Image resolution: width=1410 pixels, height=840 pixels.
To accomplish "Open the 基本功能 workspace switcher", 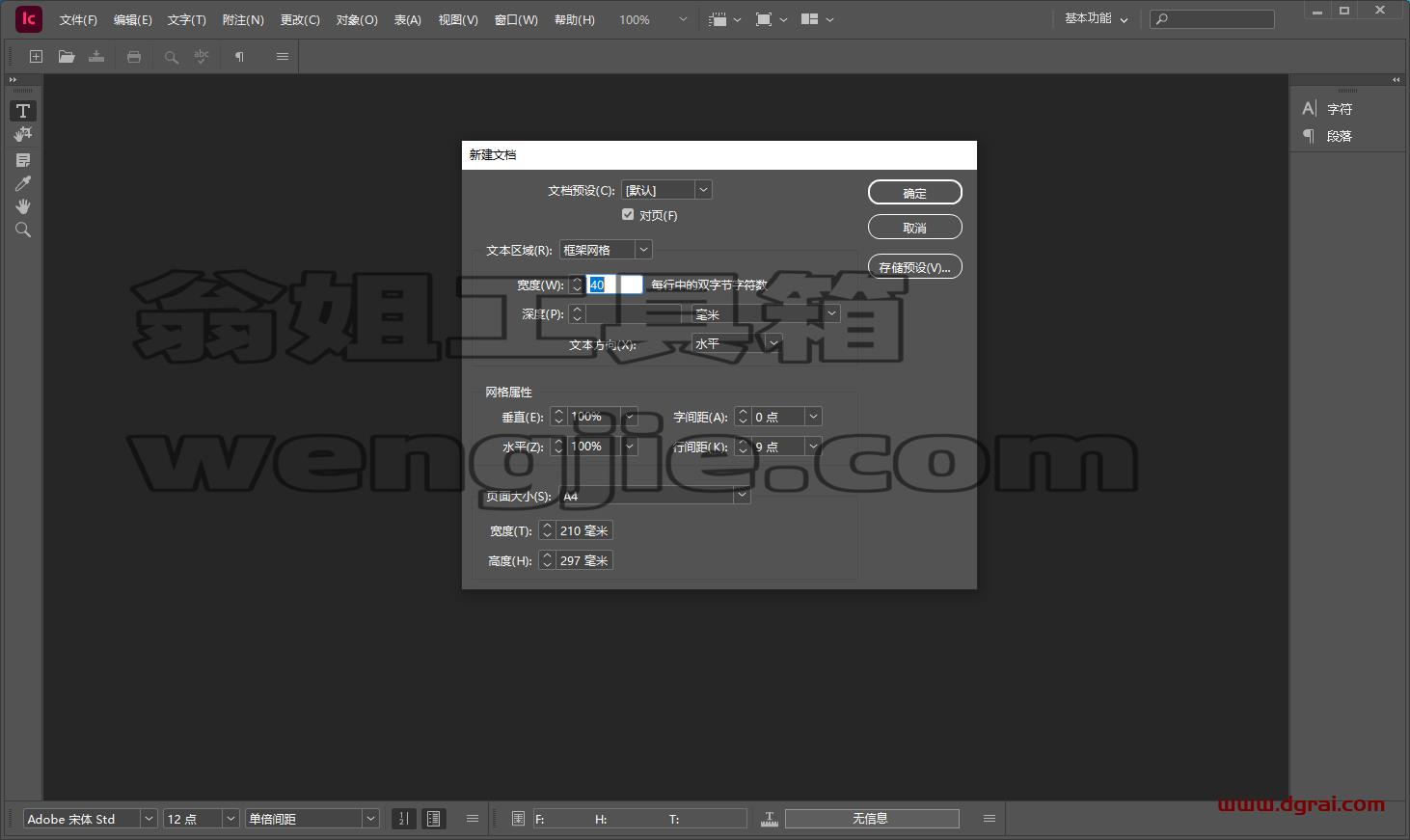I will click(1097, 19).
